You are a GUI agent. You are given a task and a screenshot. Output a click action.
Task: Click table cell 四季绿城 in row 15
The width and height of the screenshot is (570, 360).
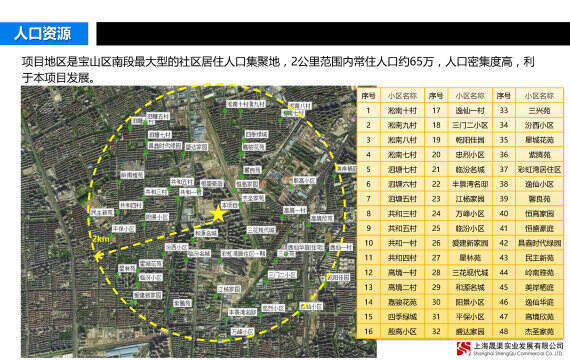402,317
